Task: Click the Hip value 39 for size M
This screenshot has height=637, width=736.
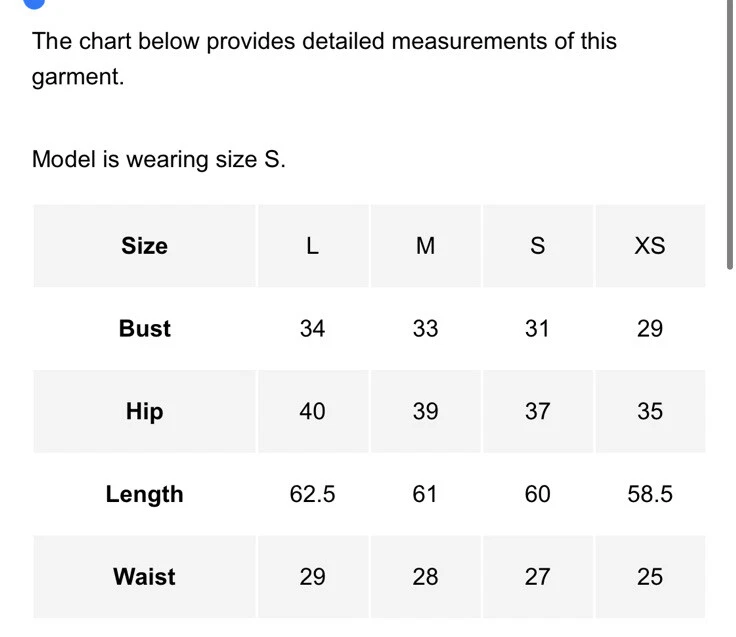Action: coord(425,411)
